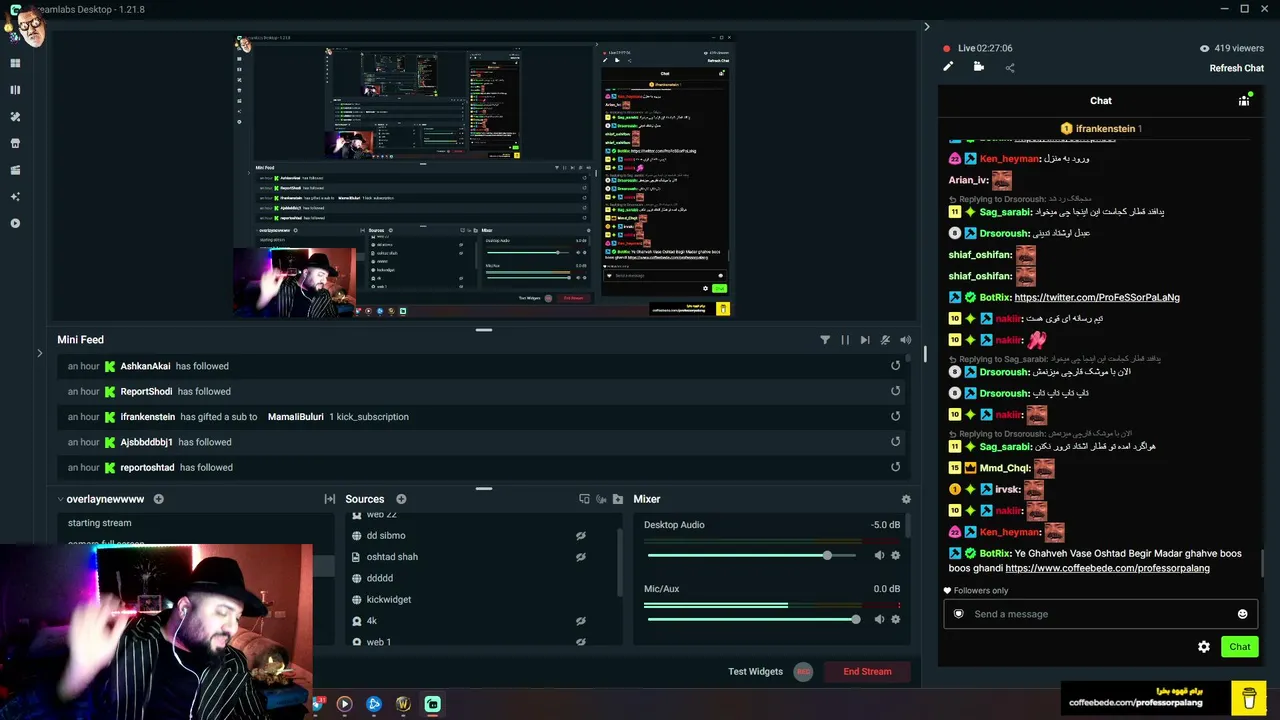Open the Highlighter clapperboard icon
Screen dimensions: 1280x720
pos(15,170)
